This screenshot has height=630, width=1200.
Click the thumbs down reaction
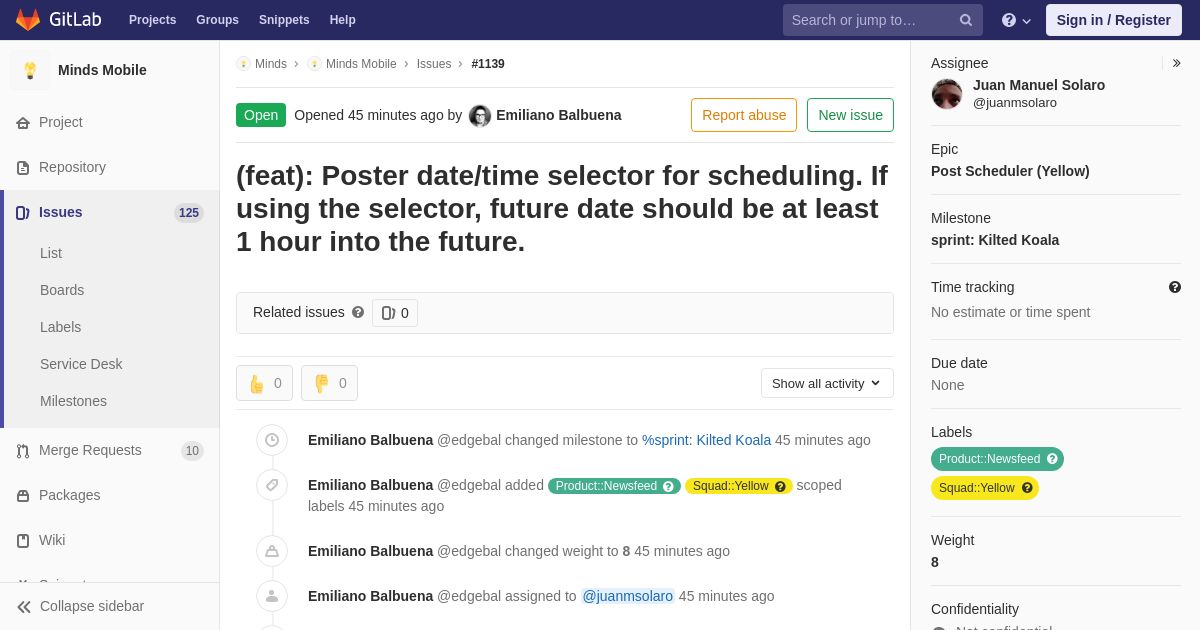click(x=329, y=383)
